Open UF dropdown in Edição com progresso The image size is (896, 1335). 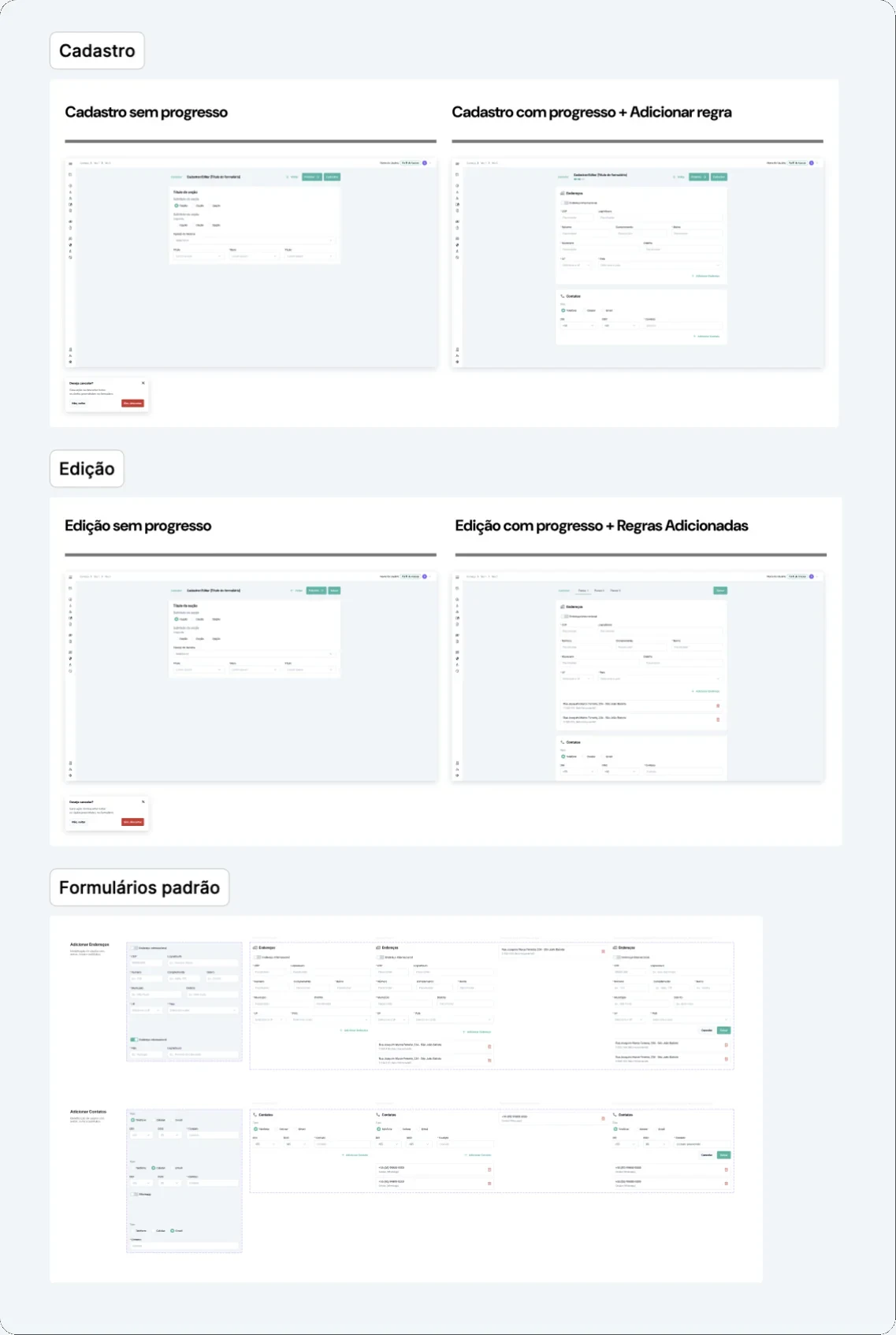coord(576,679)
